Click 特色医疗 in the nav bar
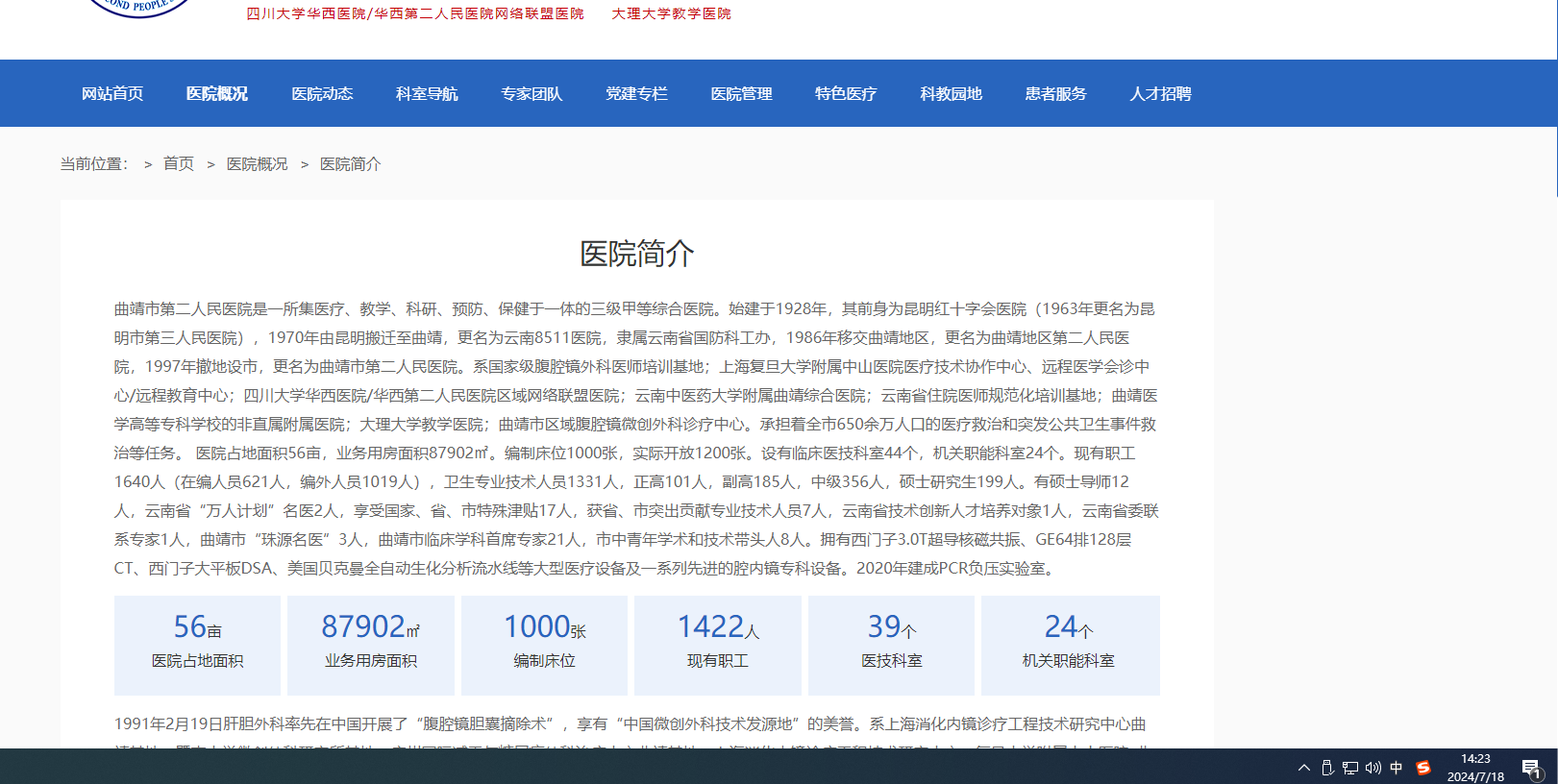This screenshot has width=1558, height=784. (x=846, y=94)
